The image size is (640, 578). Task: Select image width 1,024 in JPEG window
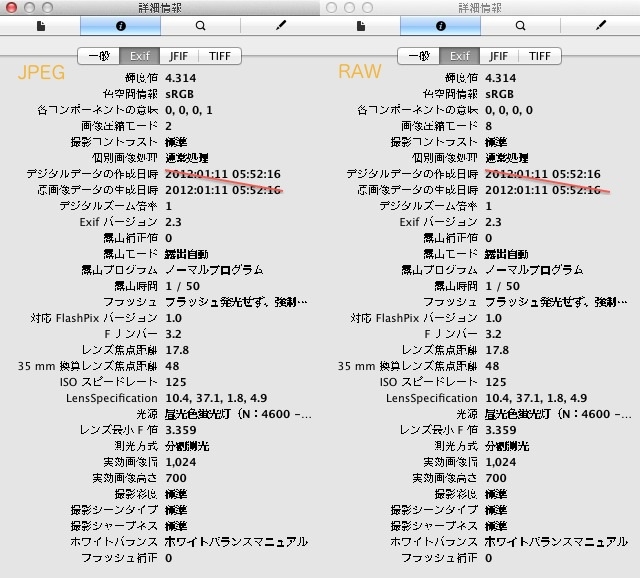point(180,462)
